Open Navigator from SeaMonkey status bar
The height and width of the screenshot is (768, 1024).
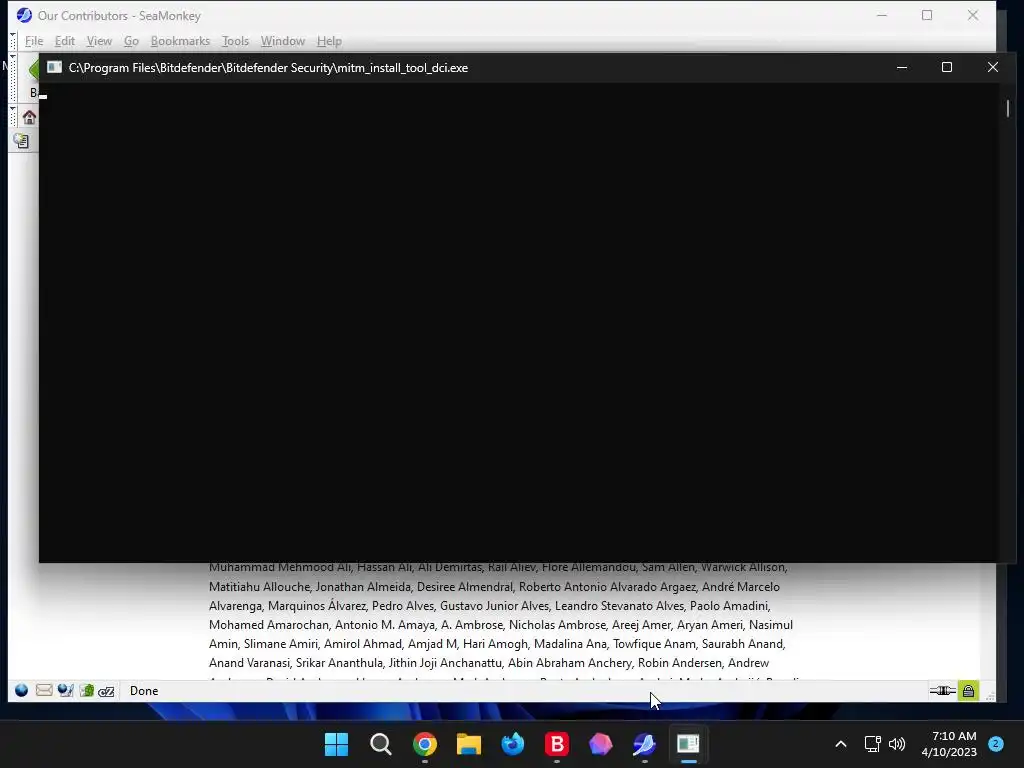tap(22, 690)
